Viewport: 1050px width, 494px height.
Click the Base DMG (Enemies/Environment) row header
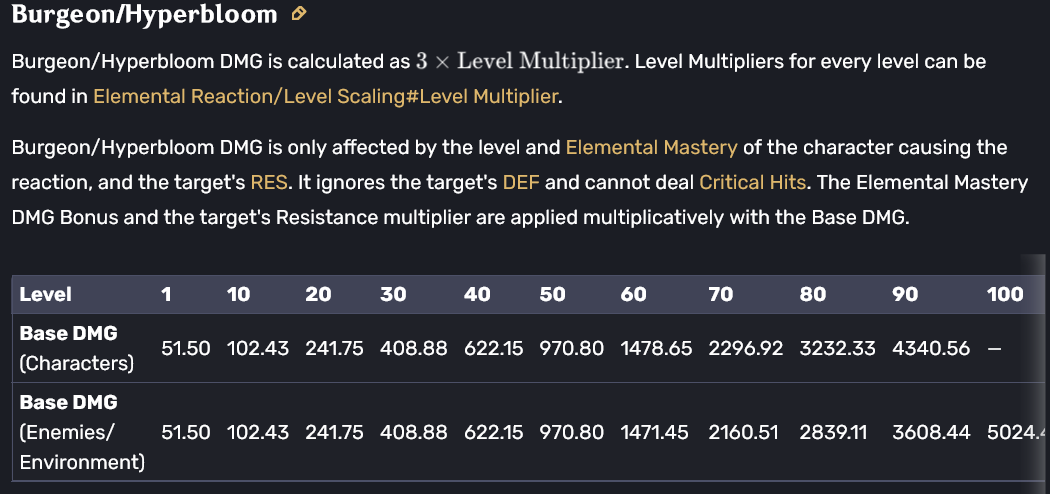tap(82, 432)
